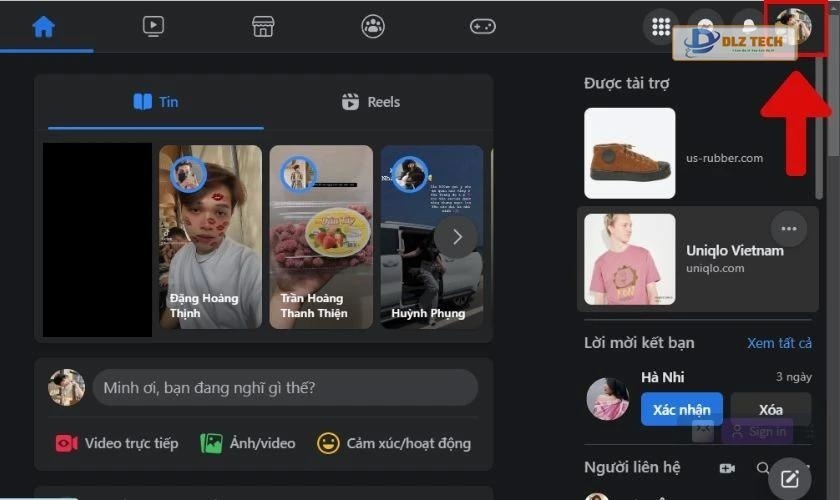
Task: Open your profile picture beside the post box
Action: tap(66, 387)
